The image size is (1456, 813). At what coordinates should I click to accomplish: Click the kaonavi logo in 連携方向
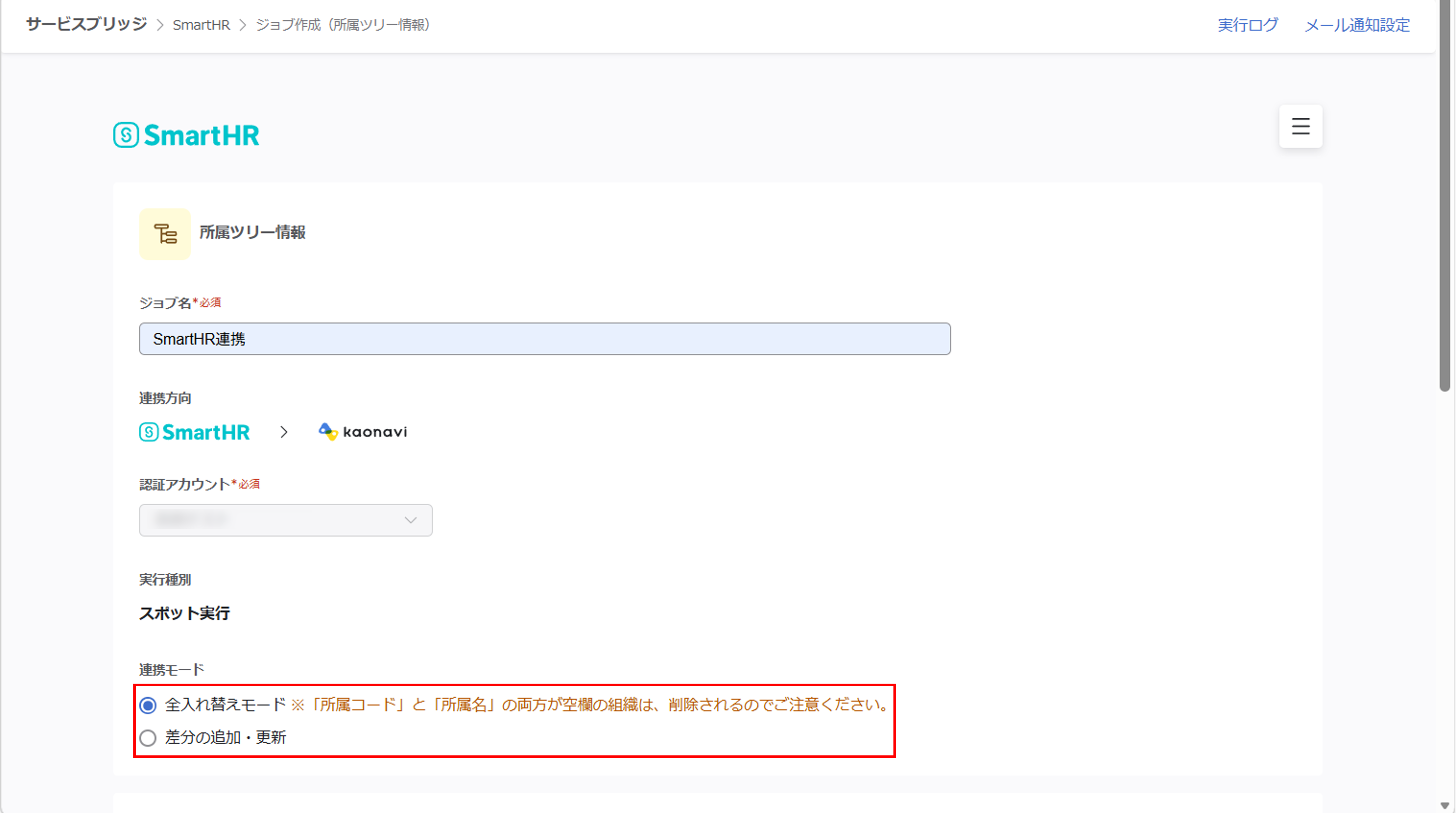tap(363, 432)
